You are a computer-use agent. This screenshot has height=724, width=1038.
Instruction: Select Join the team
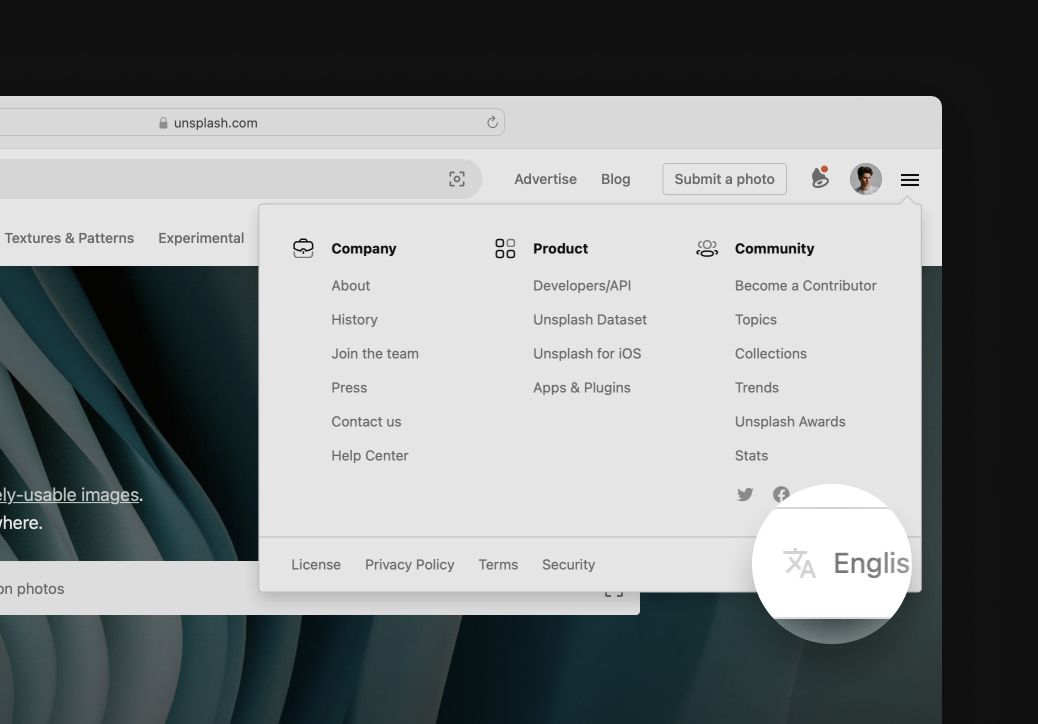click(x=375, y=353)
